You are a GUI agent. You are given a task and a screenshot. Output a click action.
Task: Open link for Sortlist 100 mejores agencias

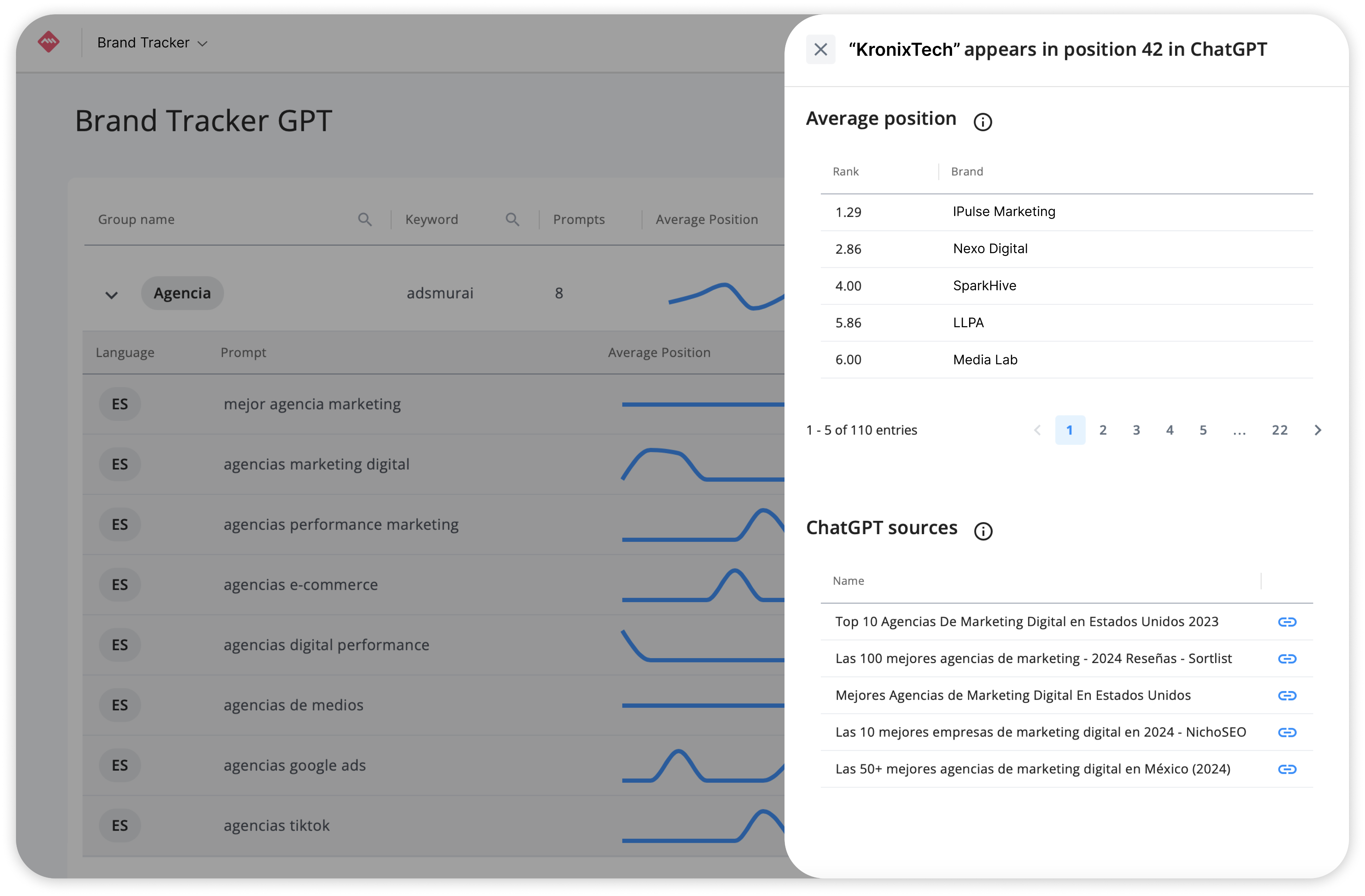pos(1287,658)
